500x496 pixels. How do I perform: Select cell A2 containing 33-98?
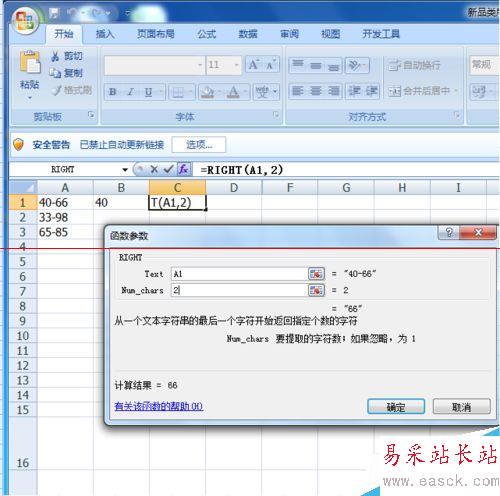point(65,218)
